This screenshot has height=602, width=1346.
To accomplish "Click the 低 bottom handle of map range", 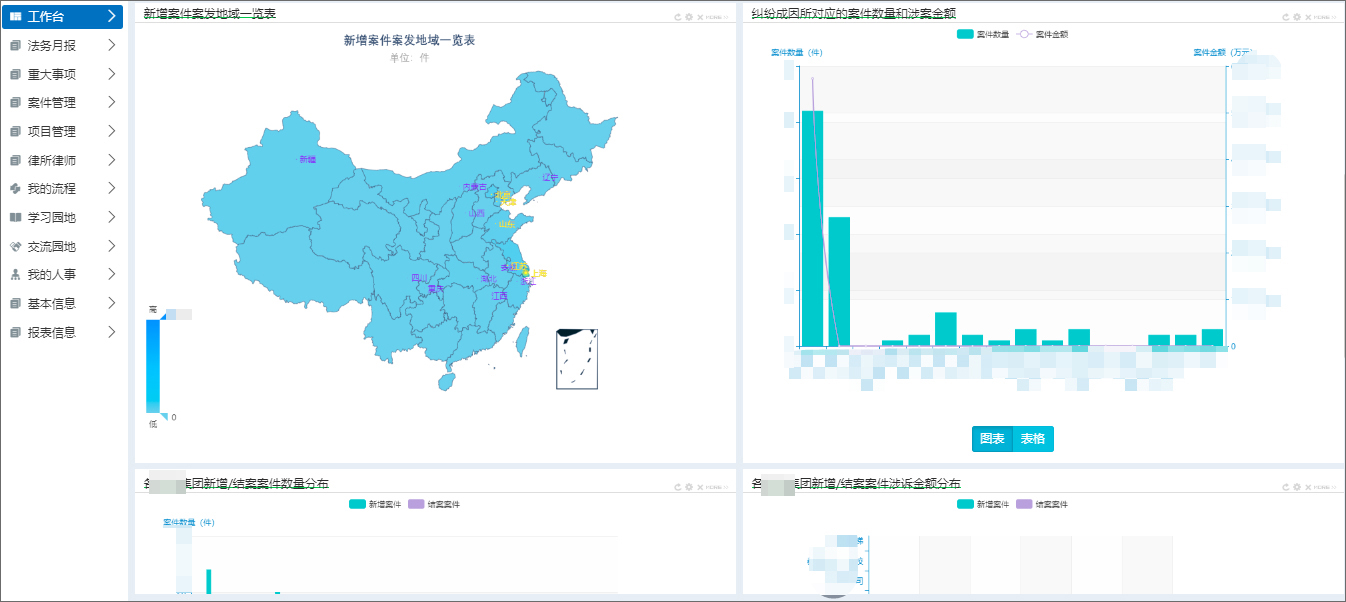I will [164, 417].
